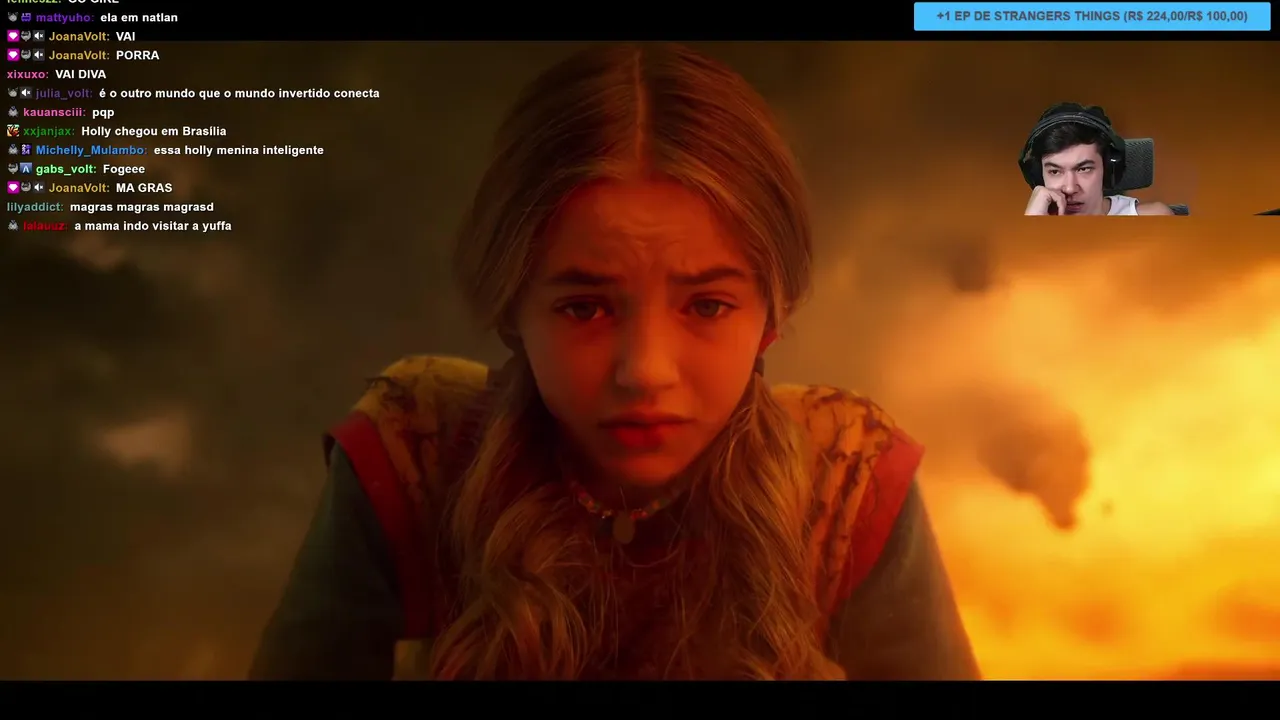Click the first gray badge on Michelly_Mulambo's row
Screen dimensions: 1280x720
click(x=13, y=150)
